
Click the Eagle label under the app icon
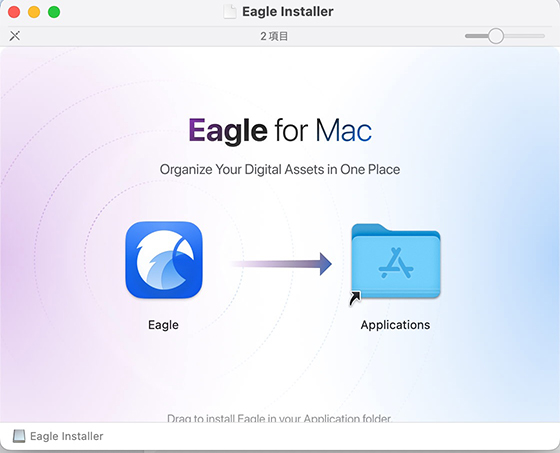click(163, 325)
